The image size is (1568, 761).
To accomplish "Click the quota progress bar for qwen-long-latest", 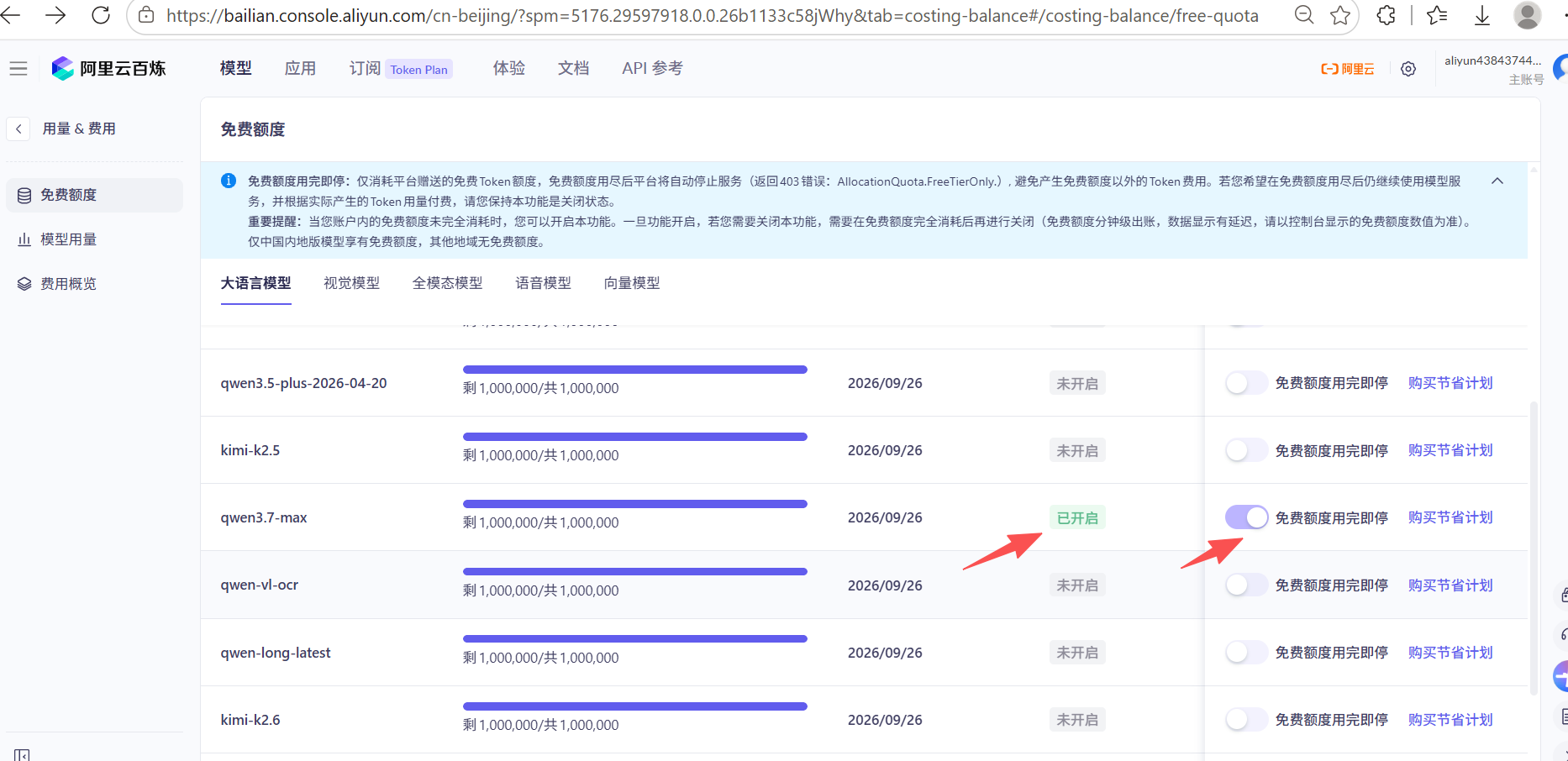I will click(x=635, y=638).
